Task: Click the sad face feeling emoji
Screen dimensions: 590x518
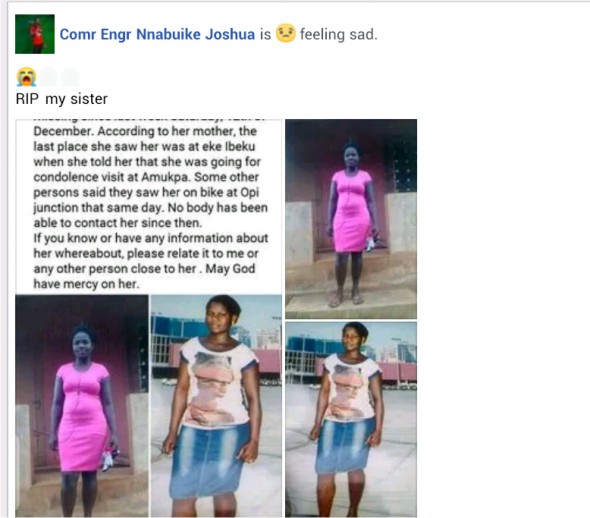Action: tap(286, 33)
